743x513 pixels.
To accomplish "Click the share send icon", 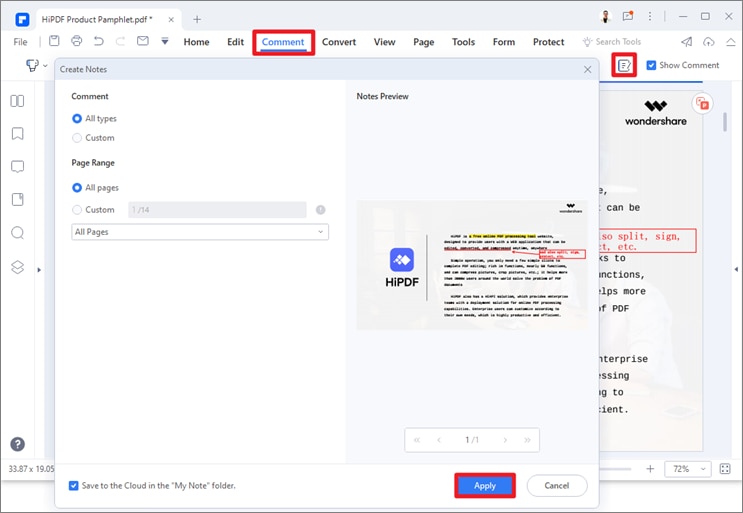I will click(x=687, y=42).
